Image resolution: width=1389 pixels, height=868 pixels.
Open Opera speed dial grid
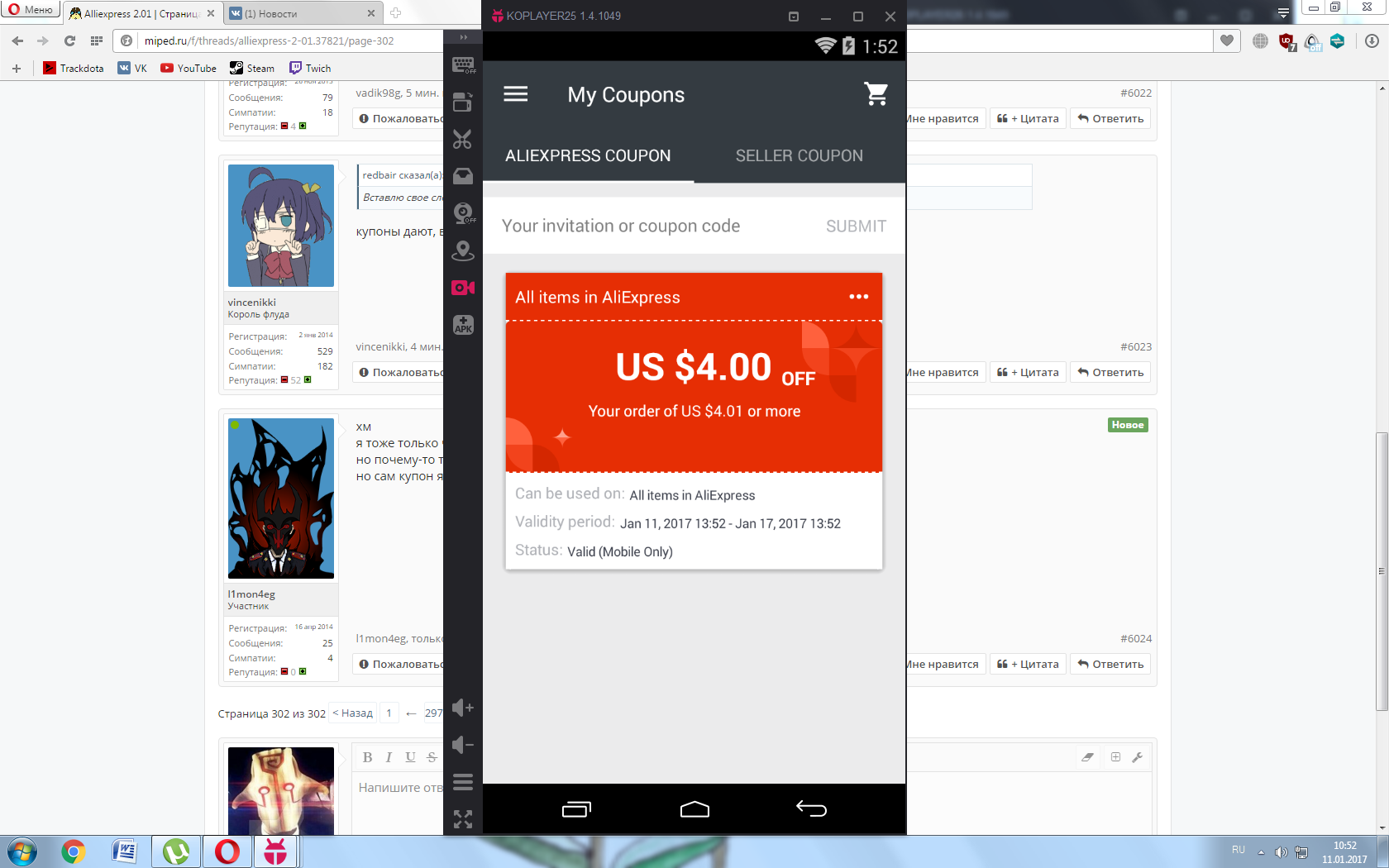pos(97,41)
